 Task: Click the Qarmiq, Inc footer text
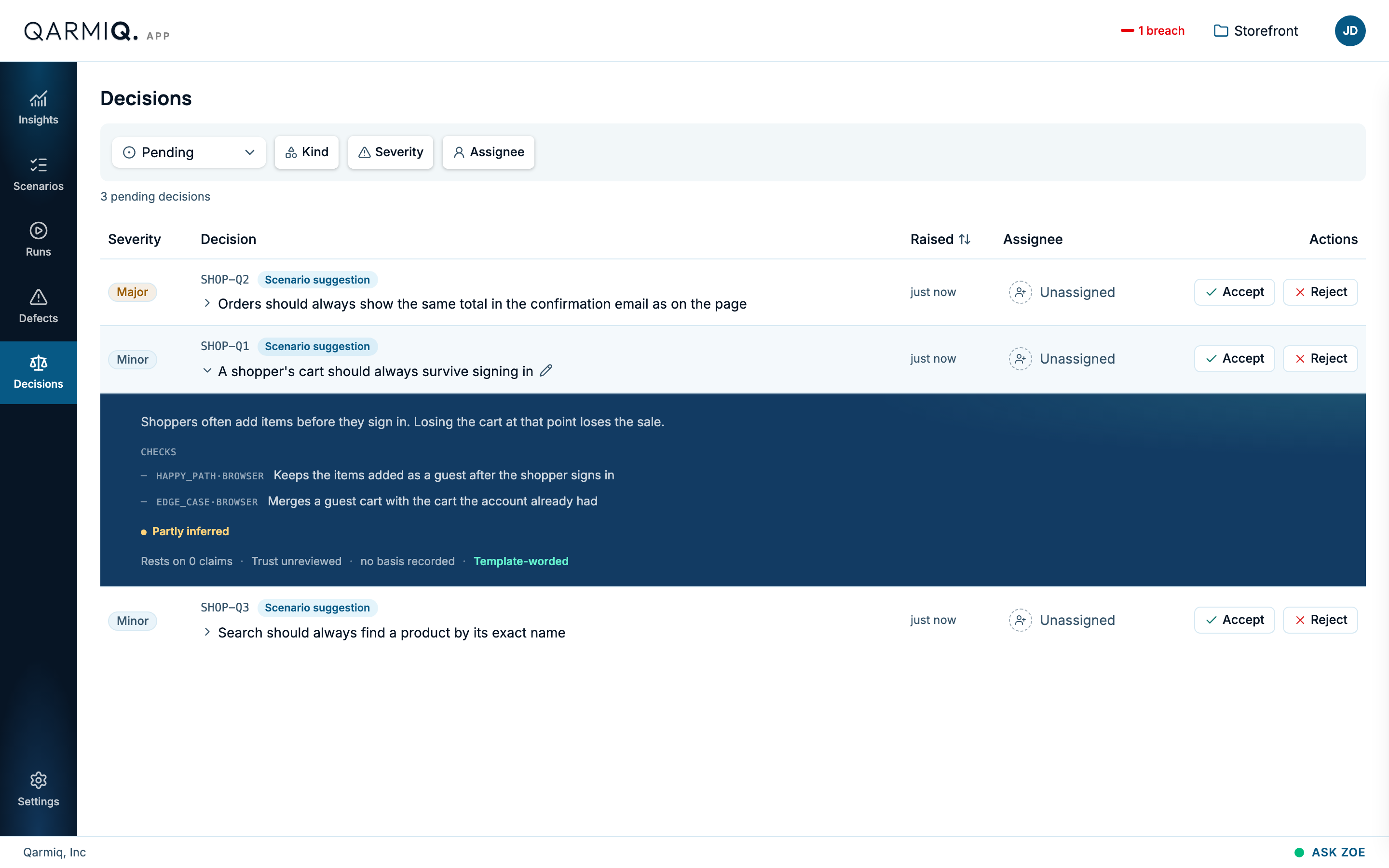pyautogui.click(x=54, y=852)
